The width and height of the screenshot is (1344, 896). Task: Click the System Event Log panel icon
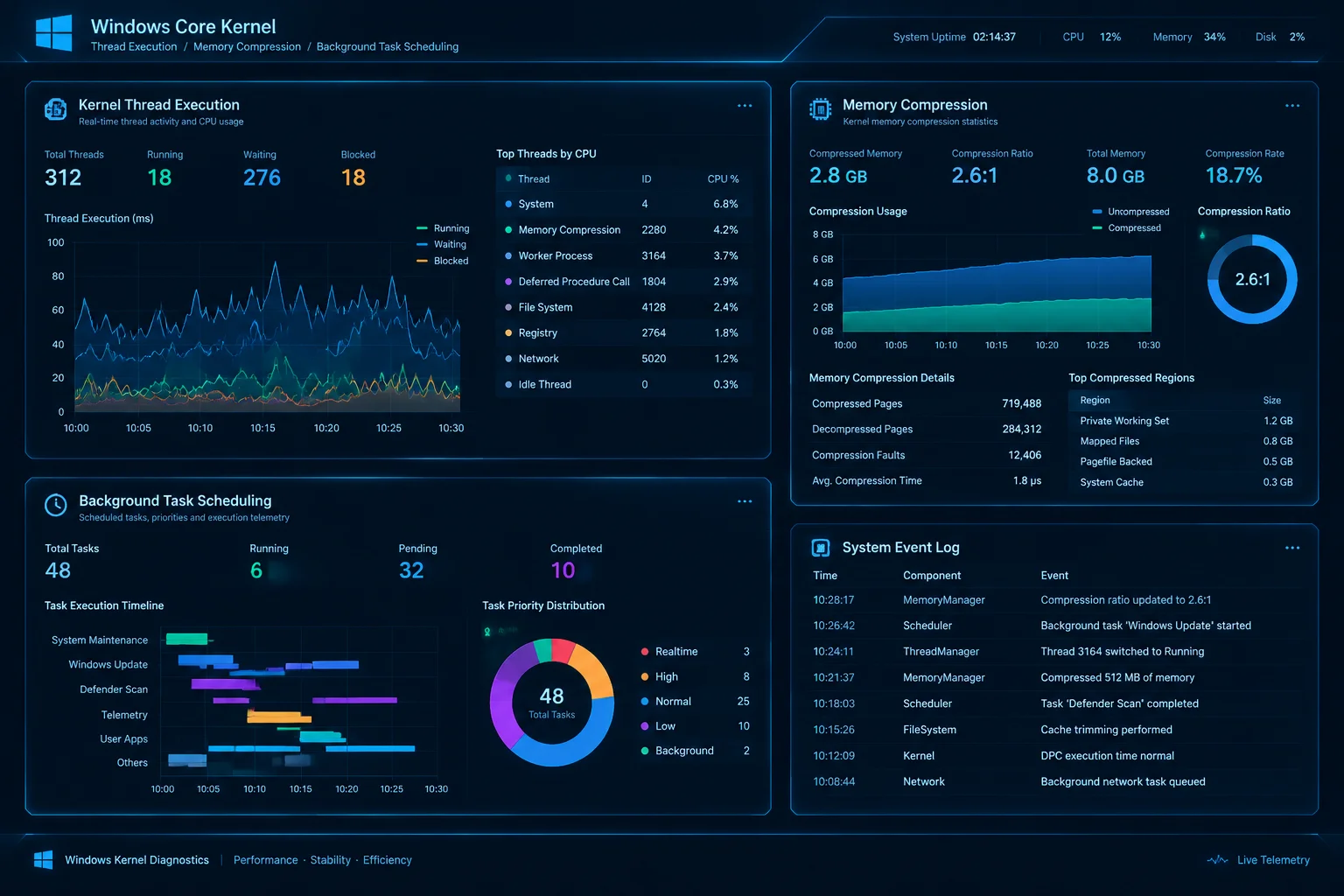tap(820, 548)
